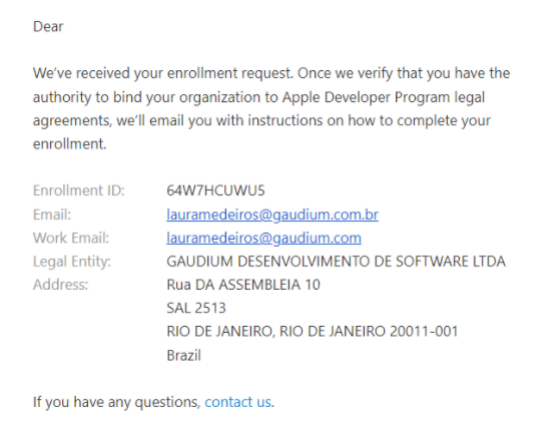550x429 pixels.
Task: Open the lauramedeiros@gaudium.com.br email link
Action: pyautogui.click(x=272, y=215)
